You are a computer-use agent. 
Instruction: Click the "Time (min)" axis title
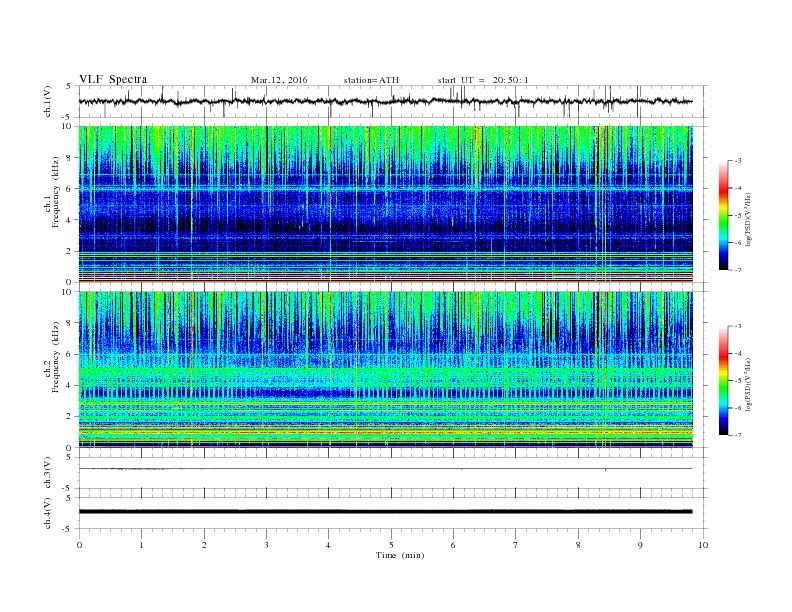coord(400,555)
